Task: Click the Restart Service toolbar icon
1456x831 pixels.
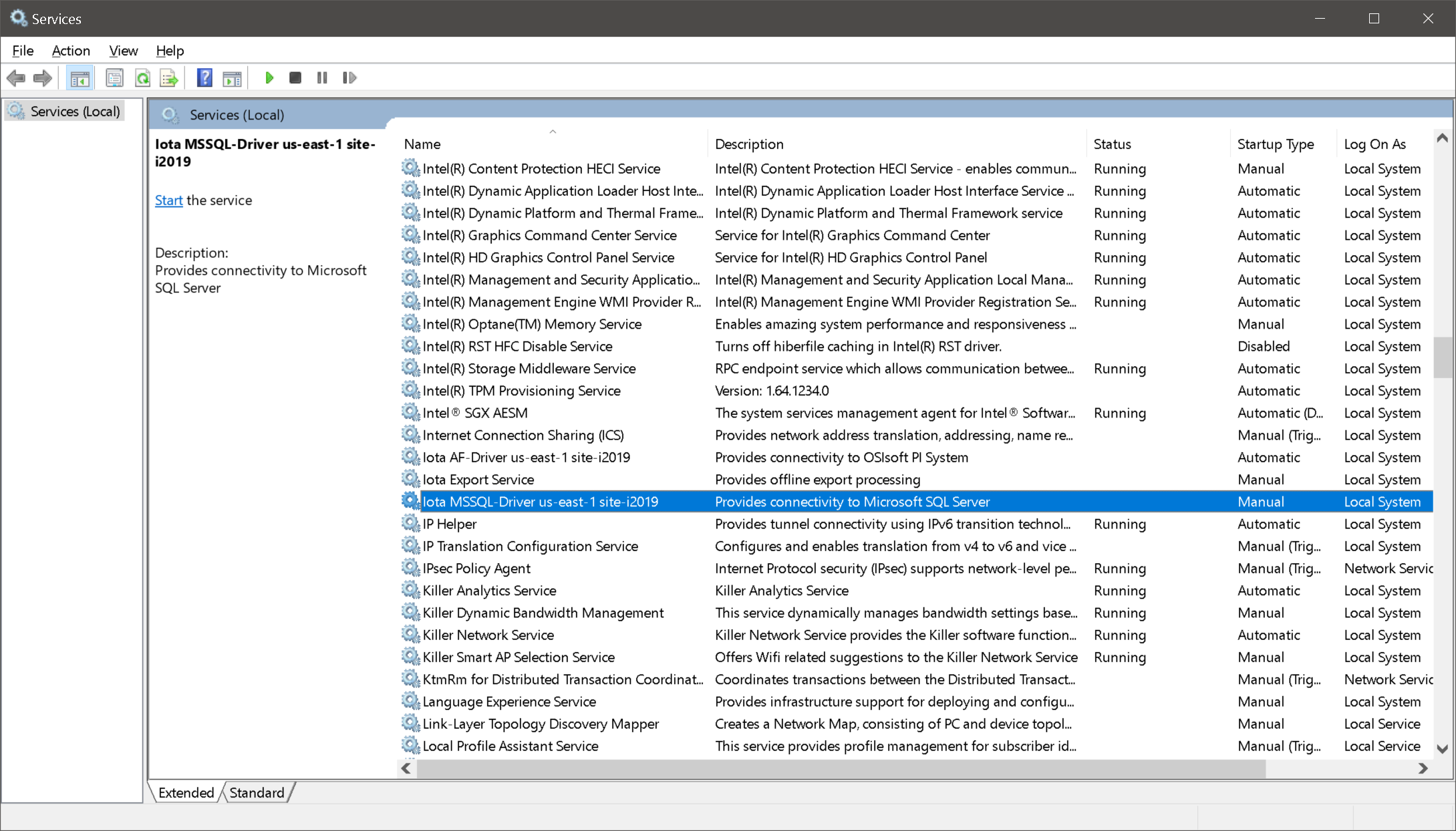Action: pyautogui.click(x=349, y=78)
